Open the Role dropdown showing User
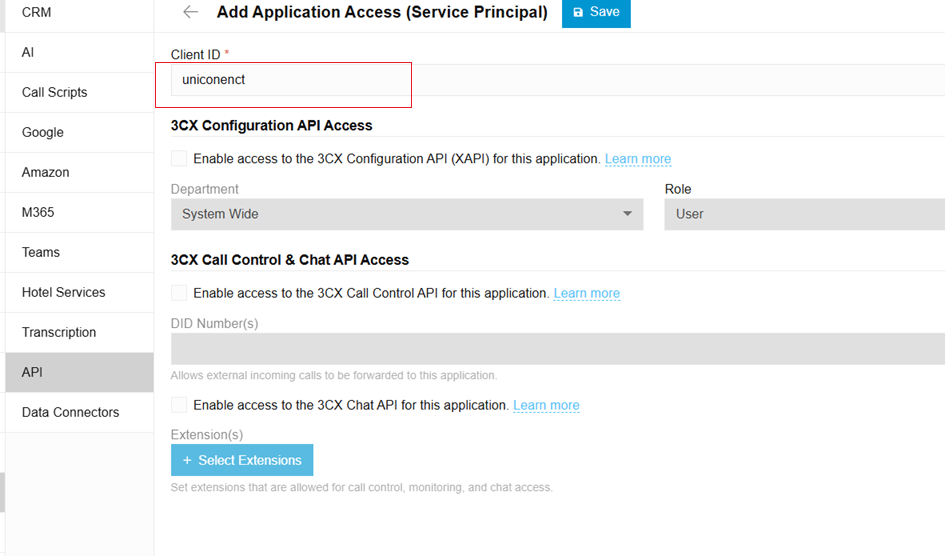945x556 pixels. (803, 214)
